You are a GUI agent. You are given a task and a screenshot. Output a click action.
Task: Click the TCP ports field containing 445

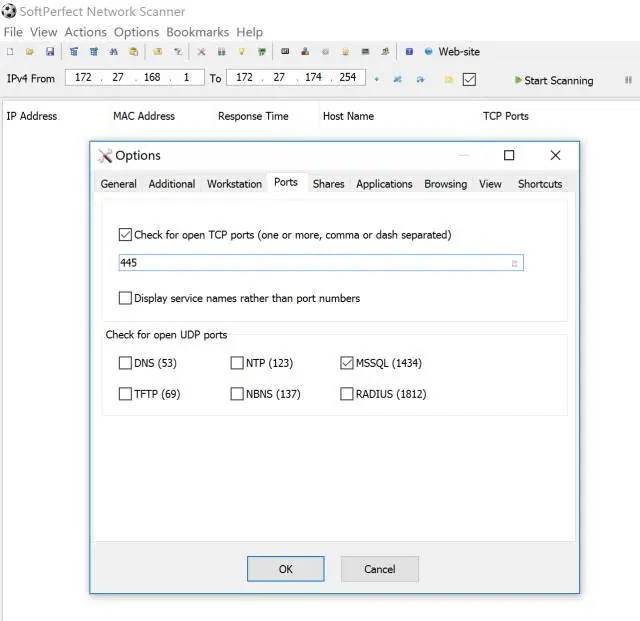pos(321,263)
